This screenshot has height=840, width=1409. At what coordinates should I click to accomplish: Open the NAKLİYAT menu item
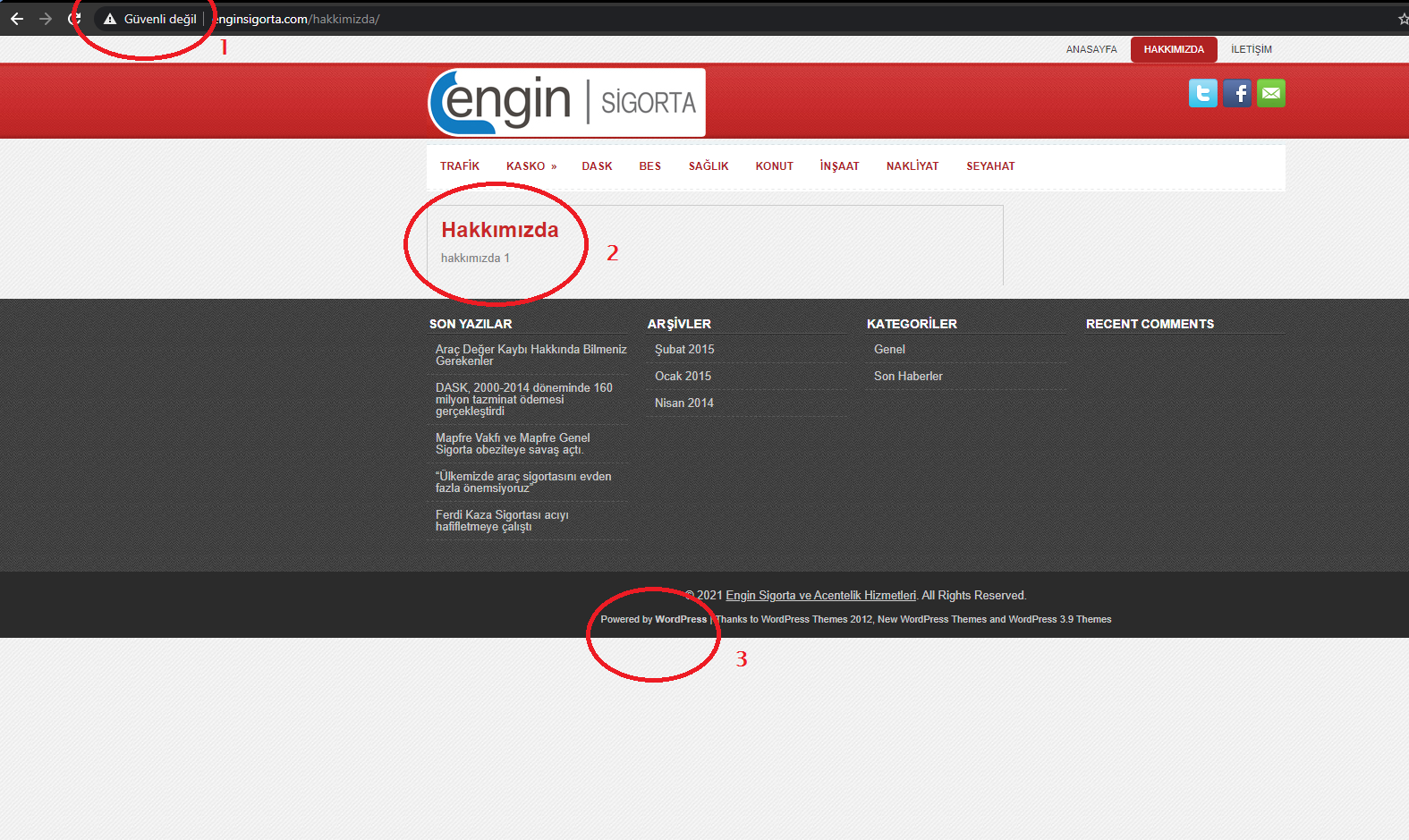click(912, 166)
